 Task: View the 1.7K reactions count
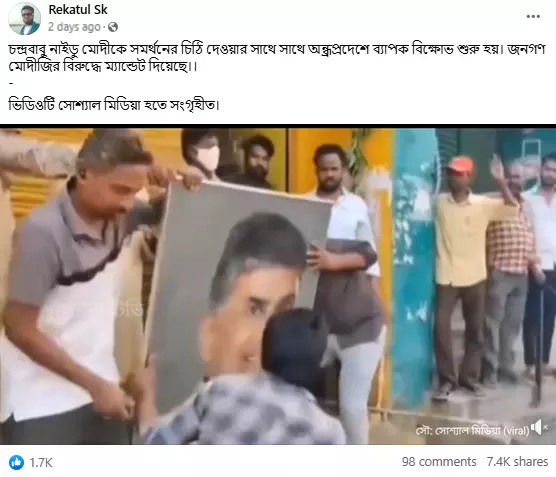point(41,462)
